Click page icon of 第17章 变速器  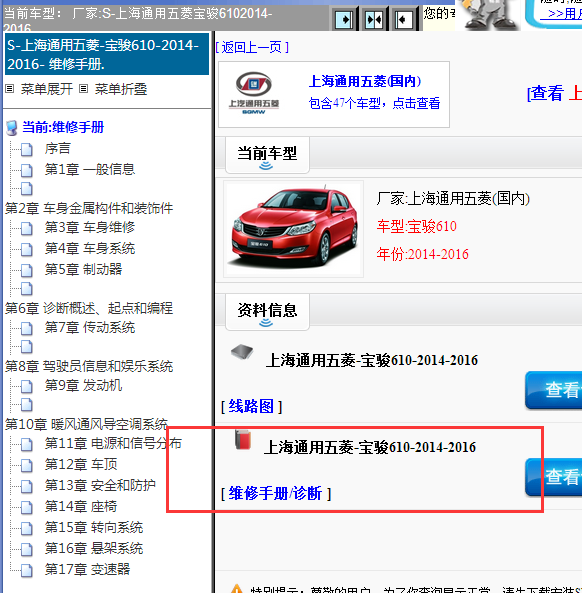pos(26,570)
